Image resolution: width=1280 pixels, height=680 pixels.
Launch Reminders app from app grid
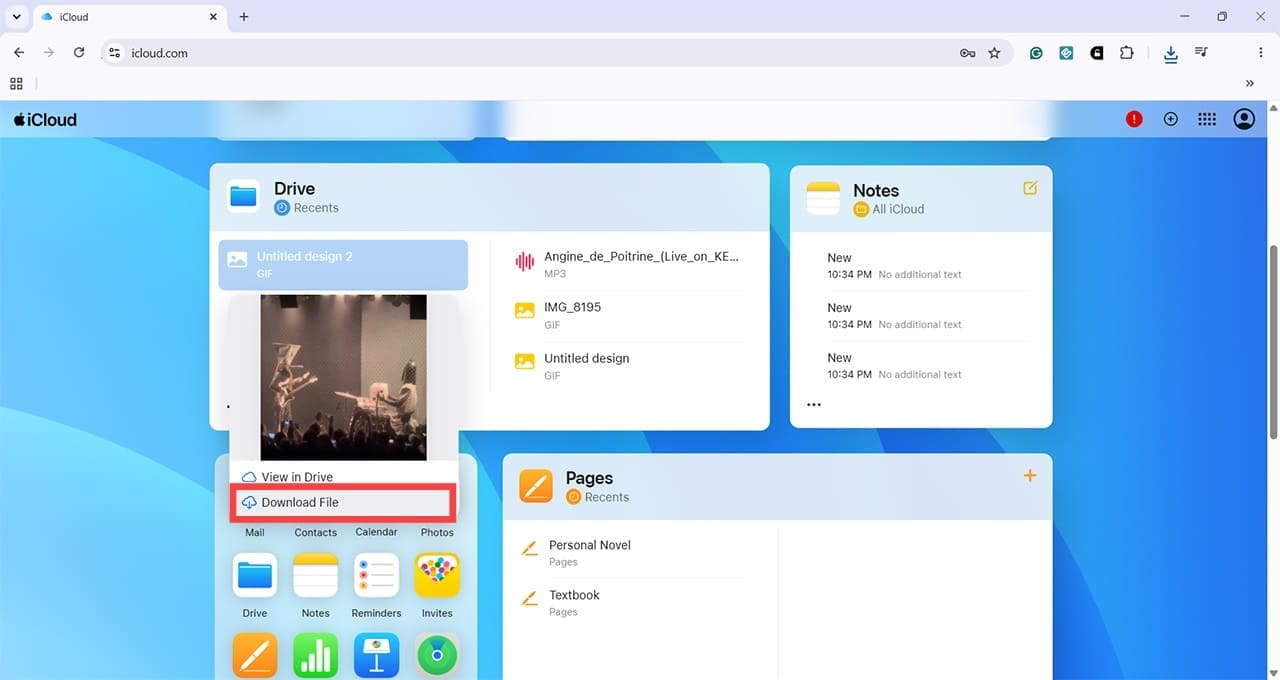376,576
